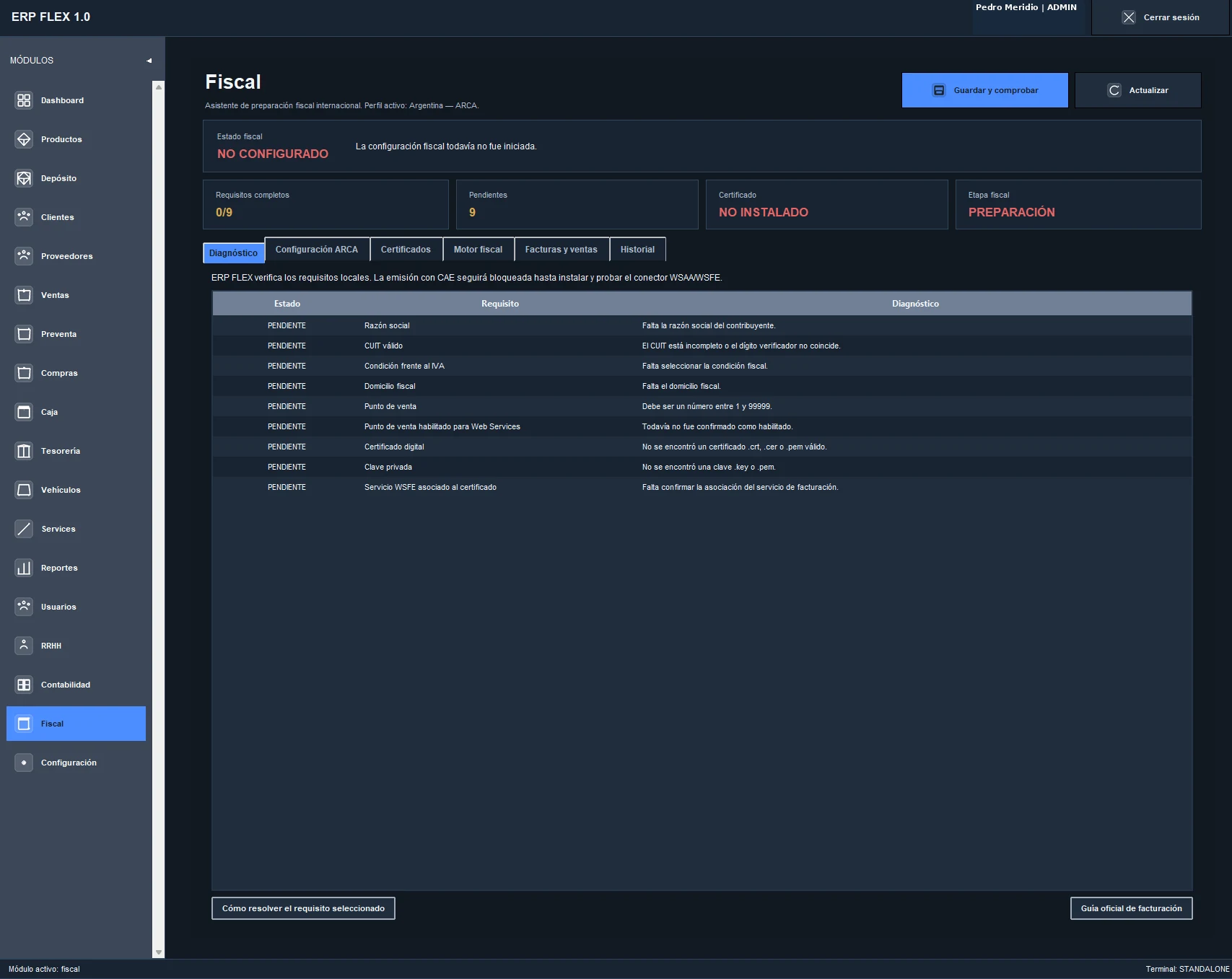
Task: Click the Services sidebar icon
Action: pyautogui.click(x=24, y=529)
